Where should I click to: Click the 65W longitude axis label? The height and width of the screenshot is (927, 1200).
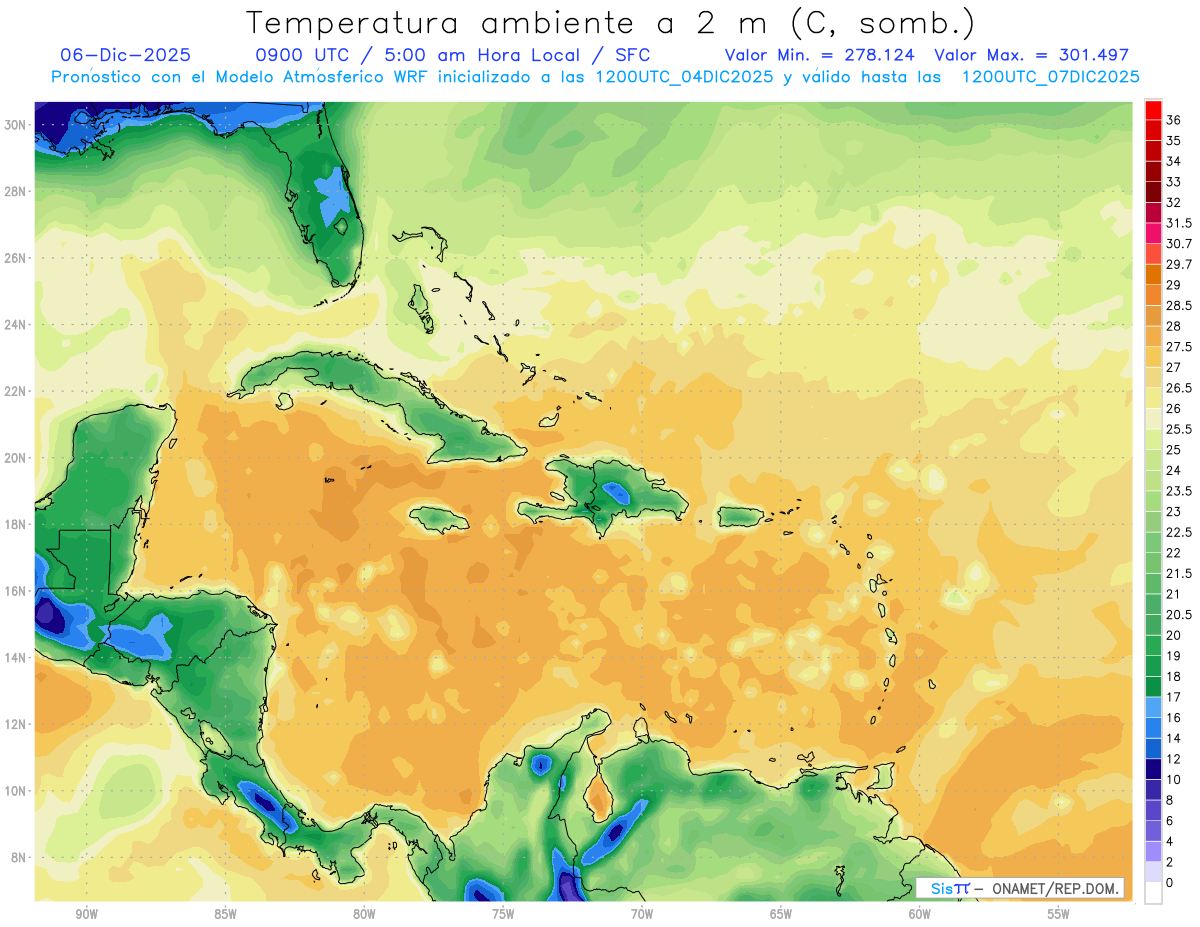(x=781, y=914)
